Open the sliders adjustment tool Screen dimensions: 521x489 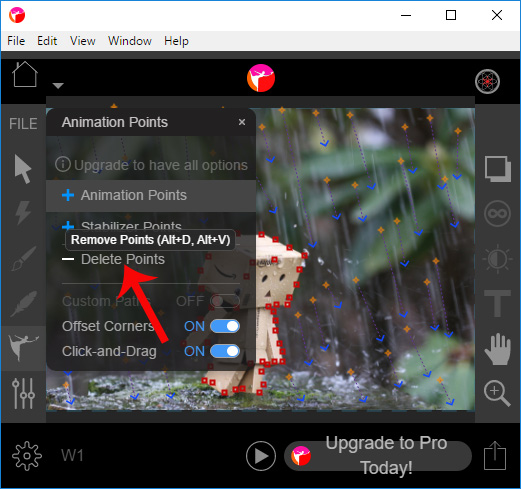(23, 393)
